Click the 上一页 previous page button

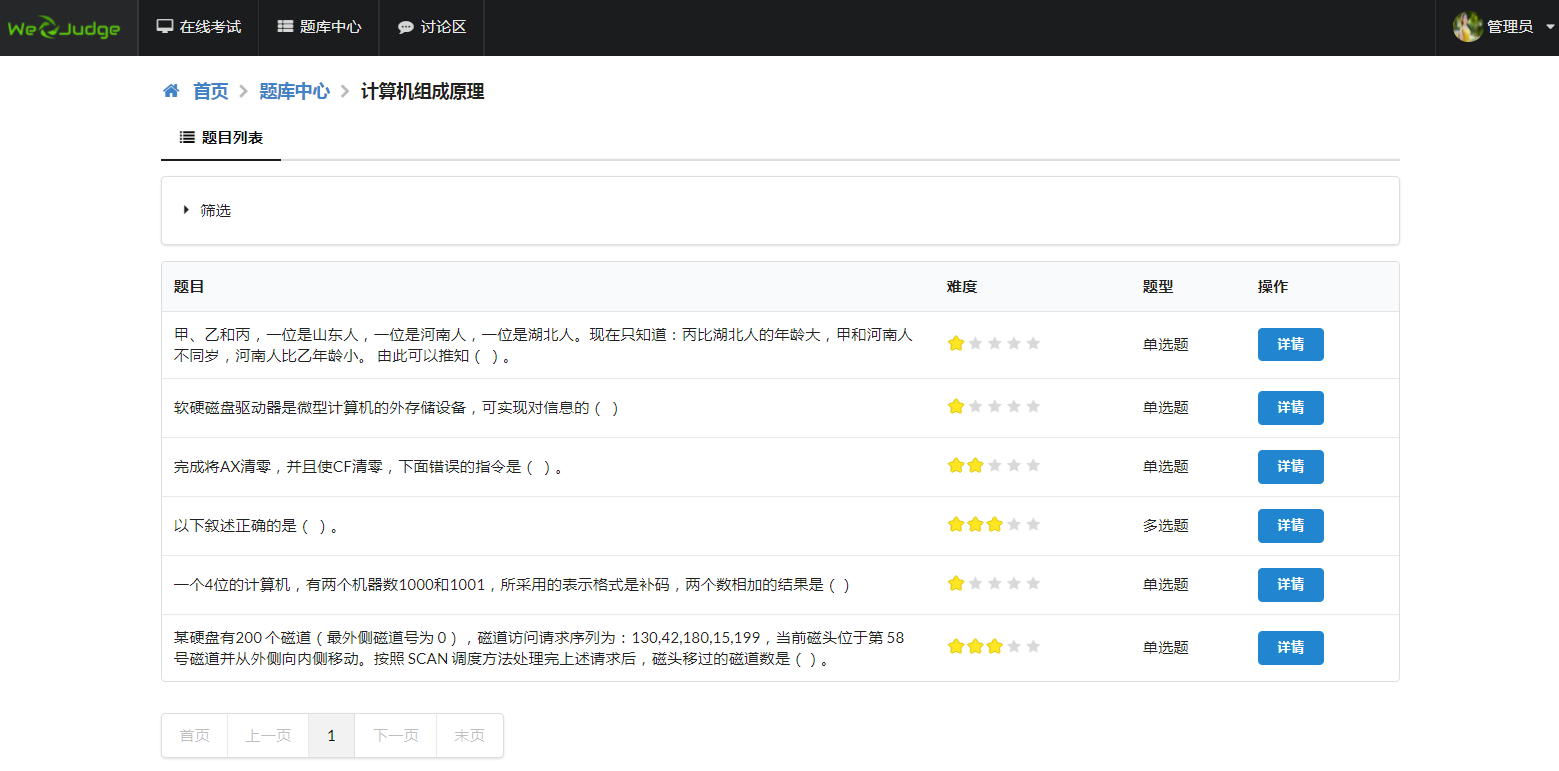pyautogui.click(x=268, y=736)
